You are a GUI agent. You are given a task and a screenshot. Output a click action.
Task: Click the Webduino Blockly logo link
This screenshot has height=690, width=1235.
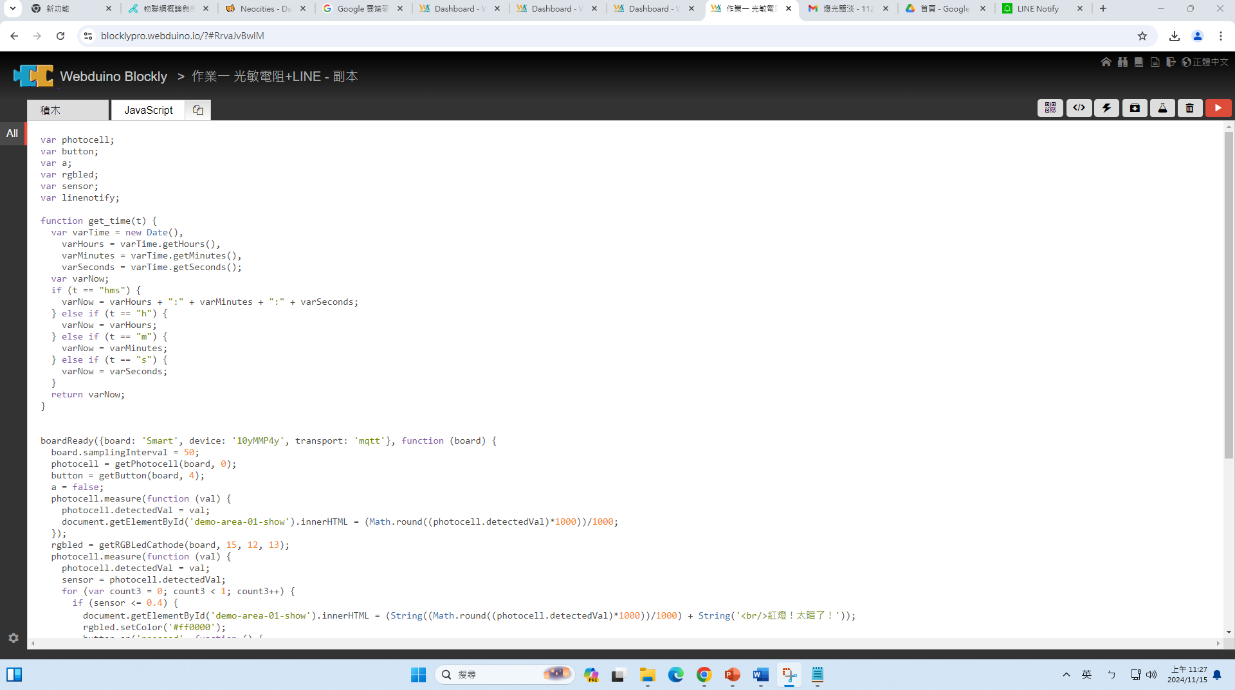[90, 76]
